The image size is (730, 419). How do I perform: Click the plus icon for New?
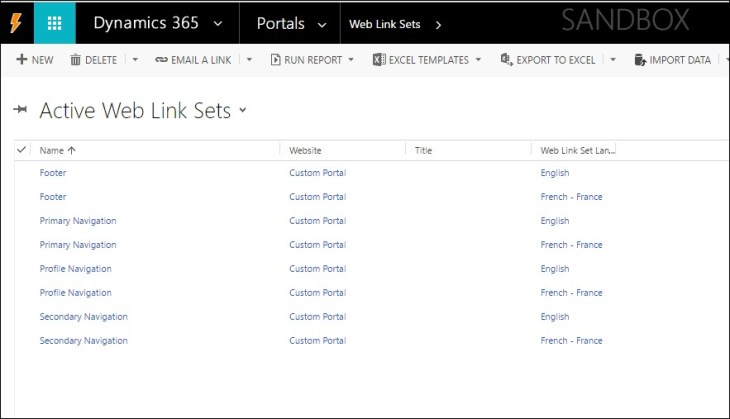21,60
